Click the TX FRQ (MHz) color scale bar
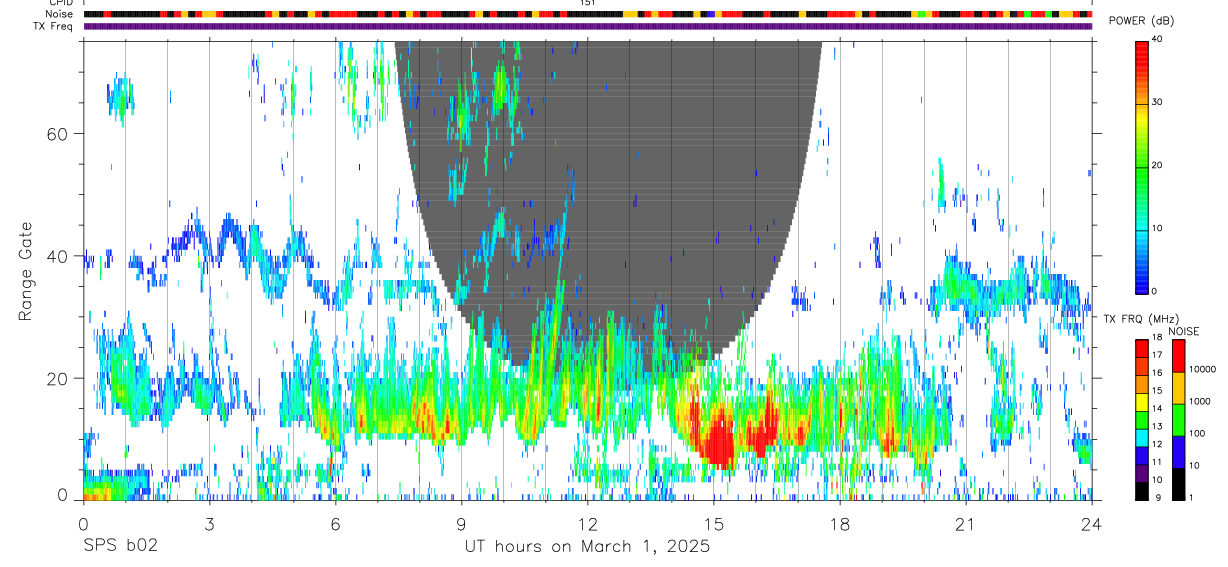Screen dimensions: 1228x567 click(x=1143, y=420)
